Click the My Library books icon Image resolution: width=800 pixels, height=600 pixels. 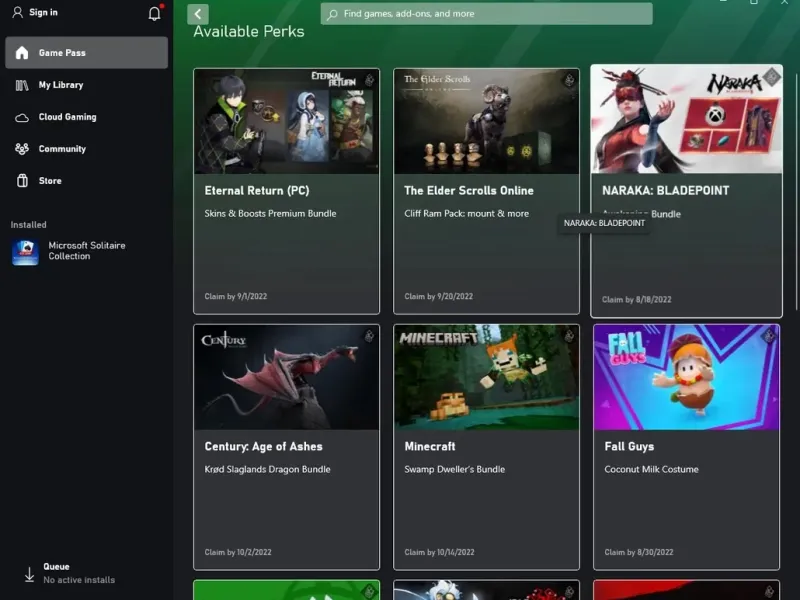click(22, 85)
